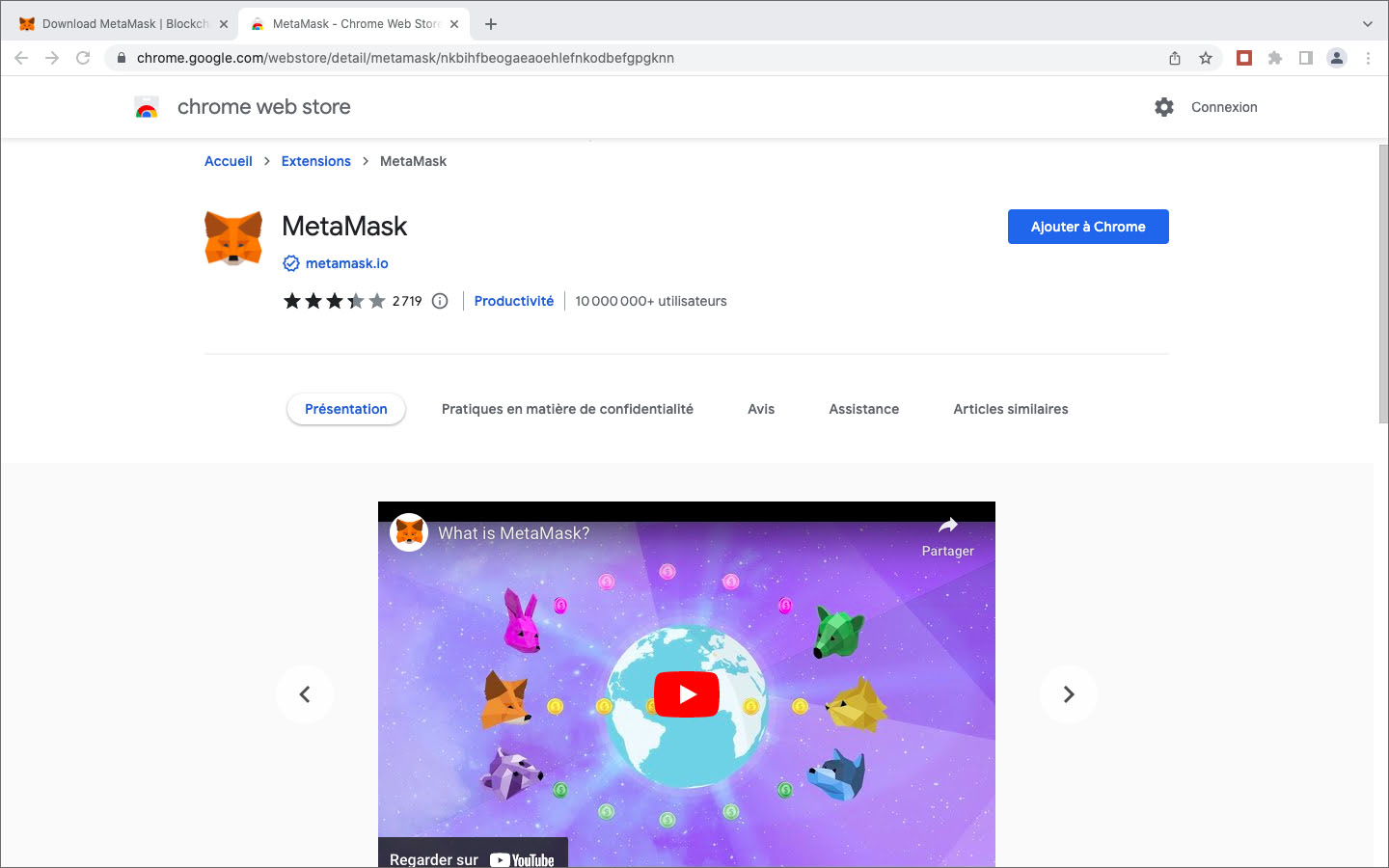Open Pratiques en matière de confidentialité tab

(x=567, y=409)
